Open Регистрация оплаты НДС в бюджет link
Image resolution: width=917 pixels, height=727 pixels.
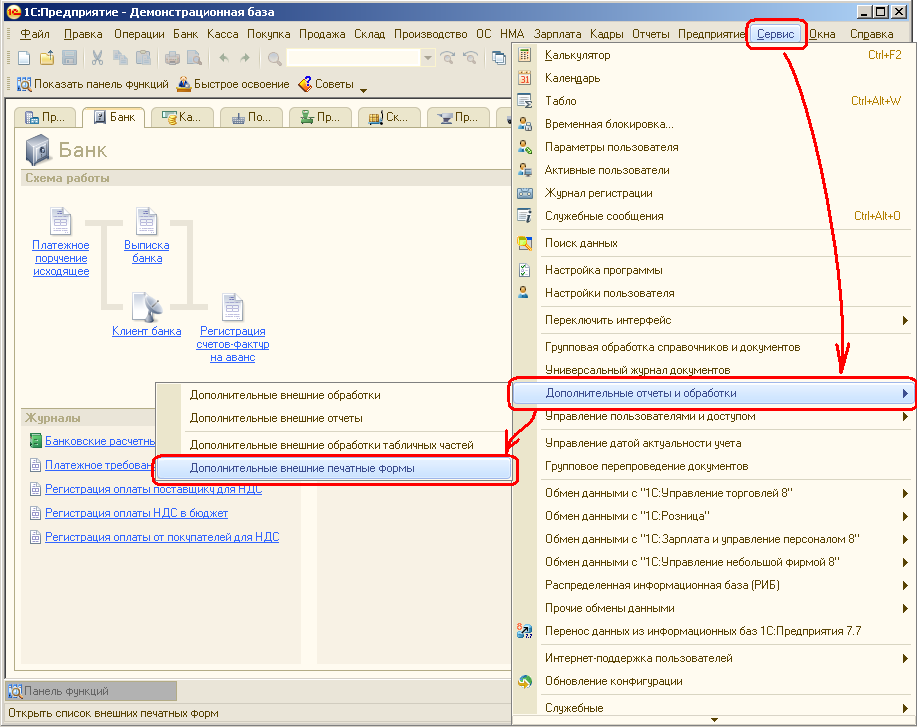pyautogui.click(x=136, y=513)
